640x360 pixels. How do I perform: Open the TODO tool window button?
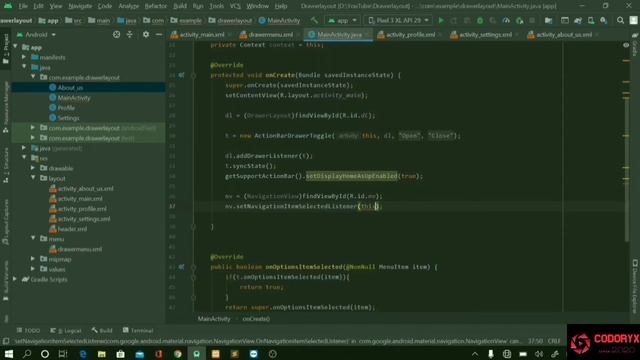pos(29,330)
